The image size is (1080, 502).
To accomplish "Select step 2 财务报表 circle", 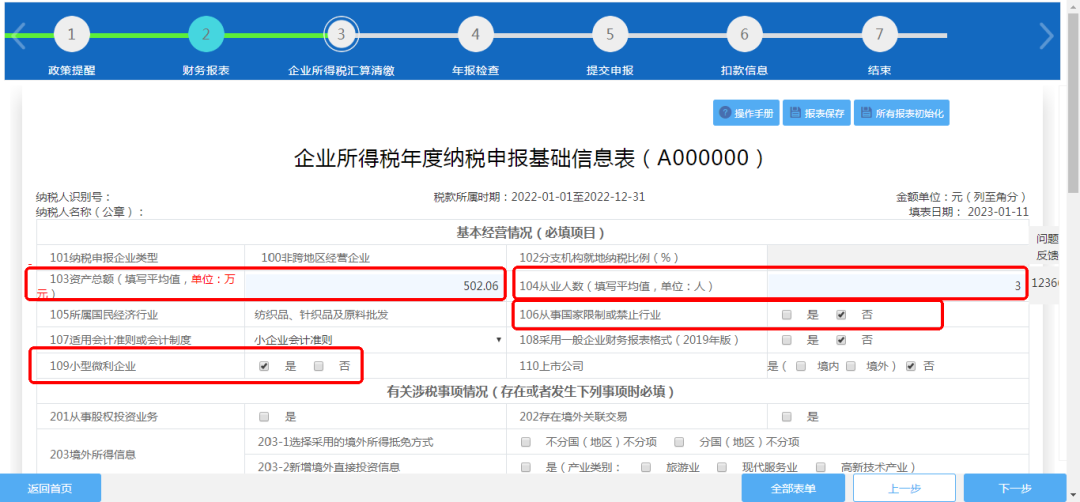I will coord(206,34).
